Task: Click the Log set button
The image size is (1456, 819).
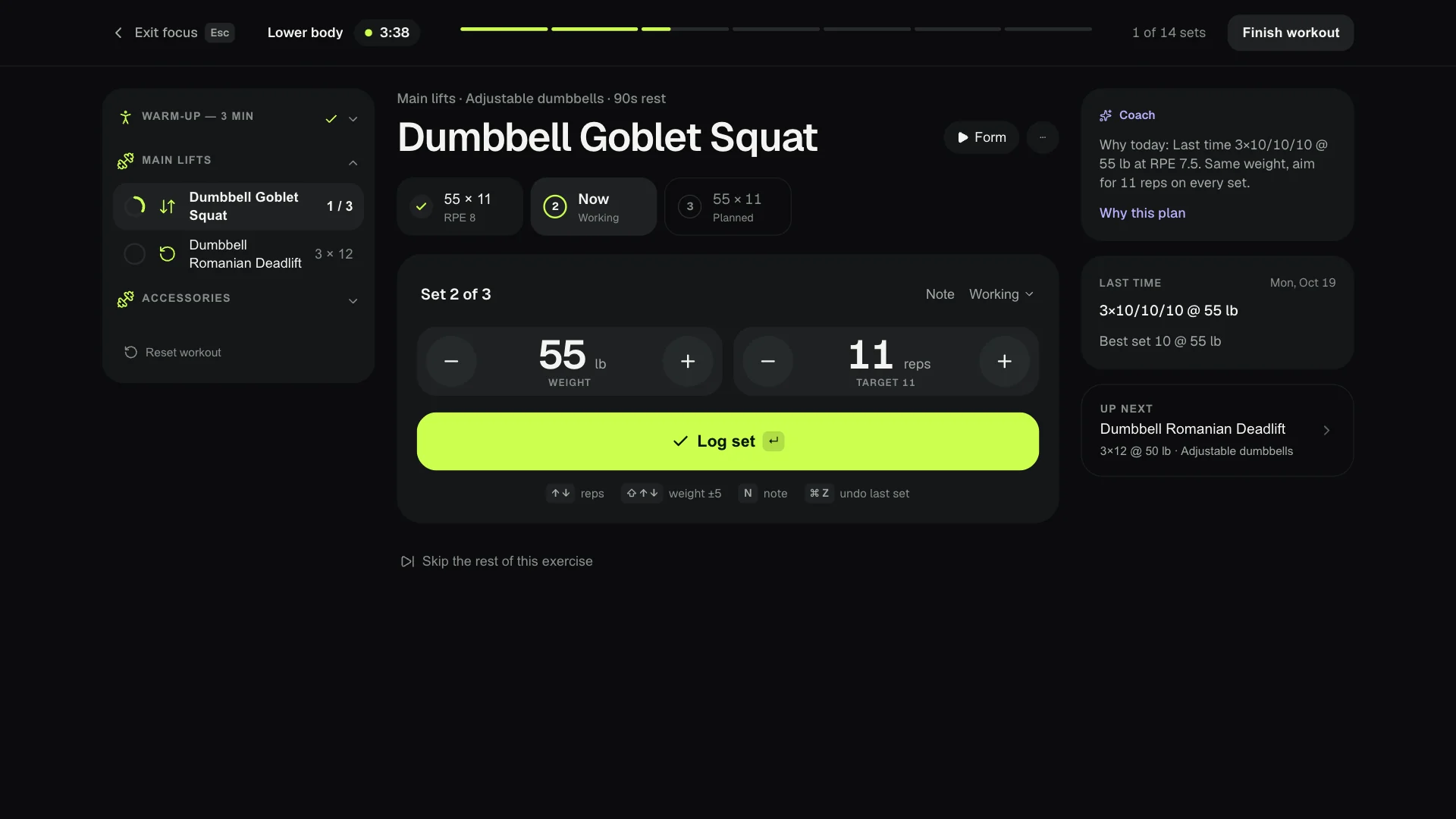Action: tap(728, 441)
